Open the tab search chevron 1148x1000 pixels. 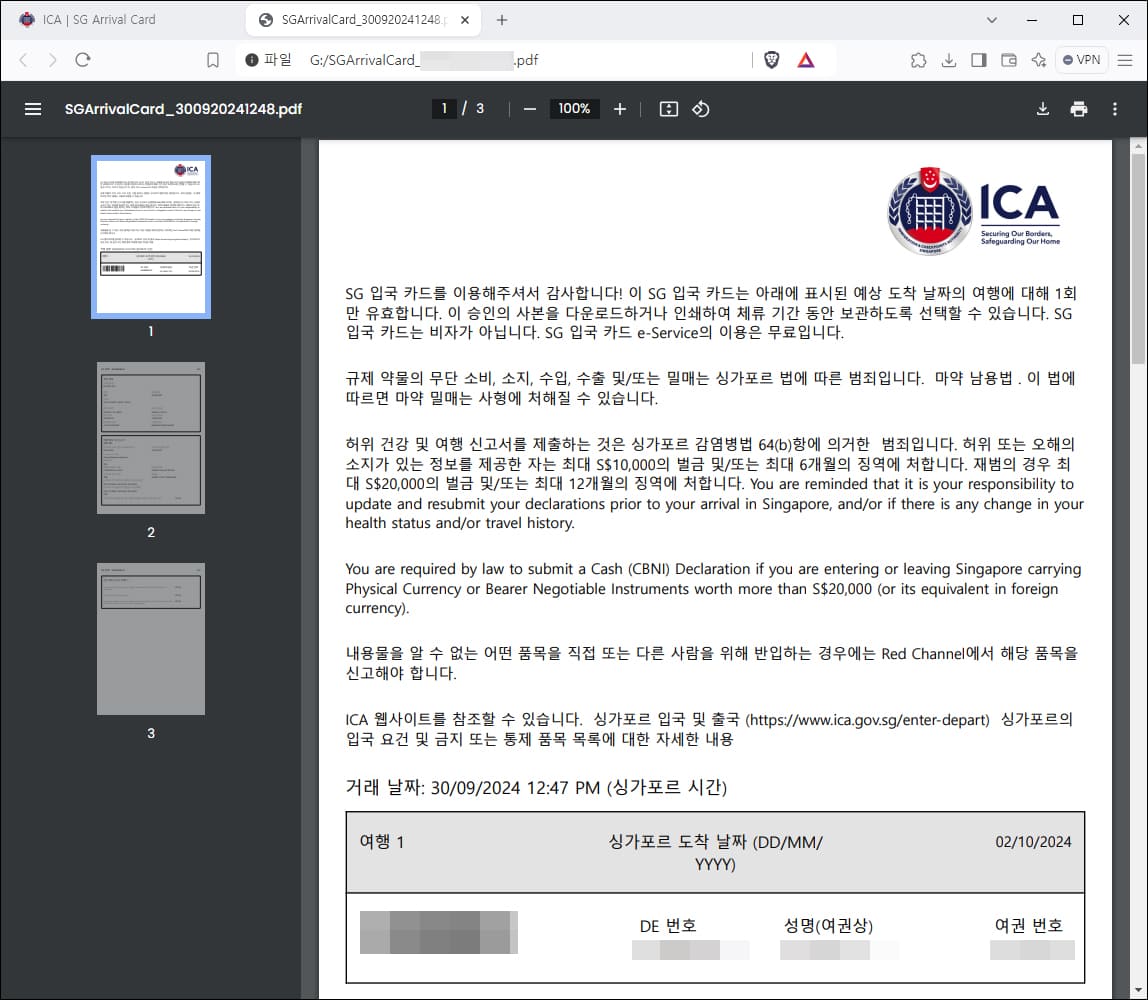[x=991, y=19]
